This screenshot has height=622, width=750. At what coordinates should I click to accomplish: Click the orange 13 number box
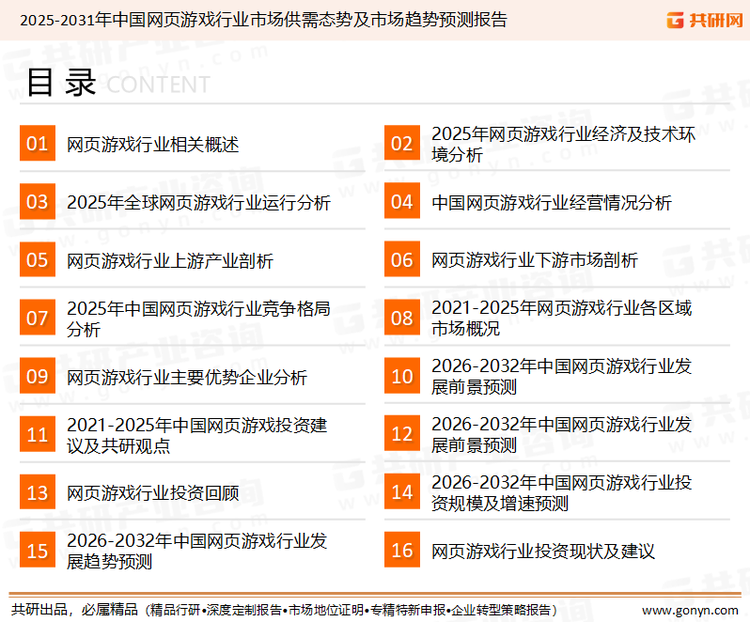(37, 492)
